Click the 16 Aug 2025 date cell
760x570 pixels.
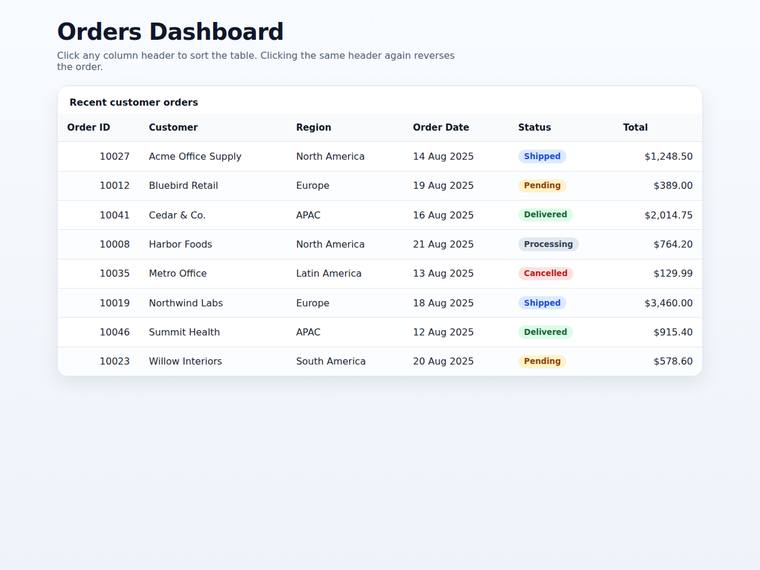[x=456, y=215]
